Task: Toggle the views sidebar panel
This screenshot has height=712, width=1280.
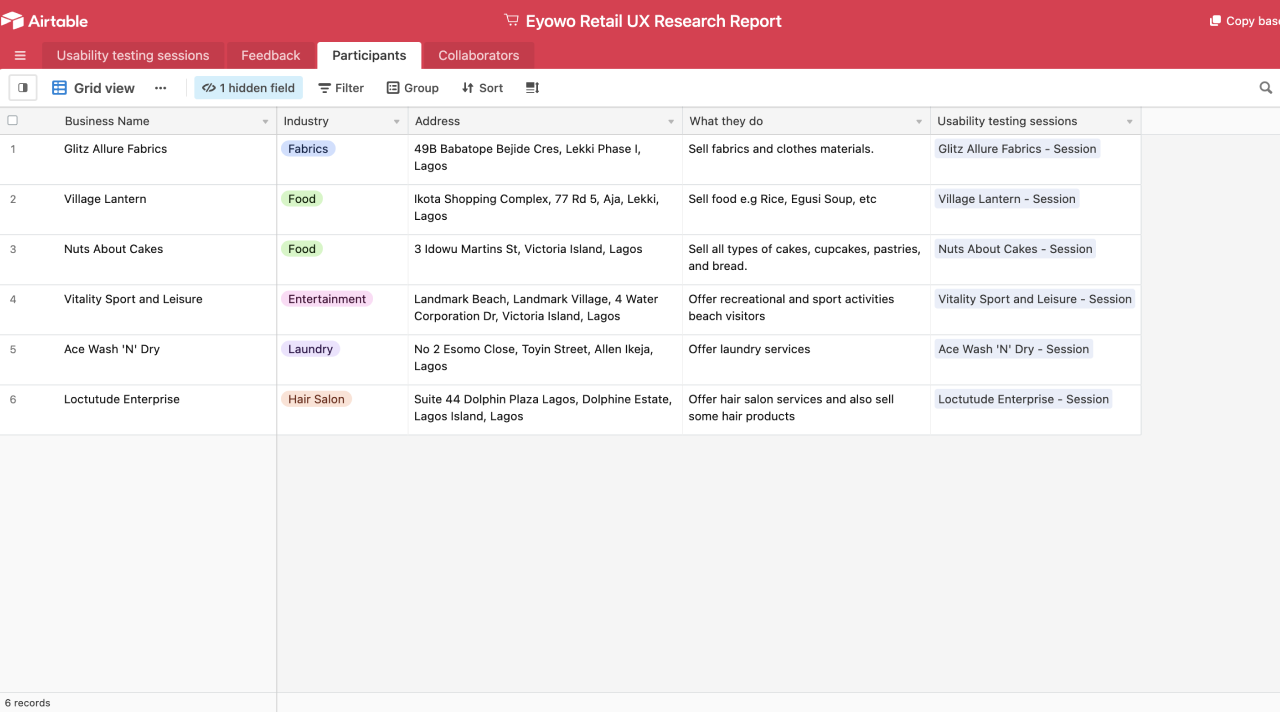Action: coord(23,88)
